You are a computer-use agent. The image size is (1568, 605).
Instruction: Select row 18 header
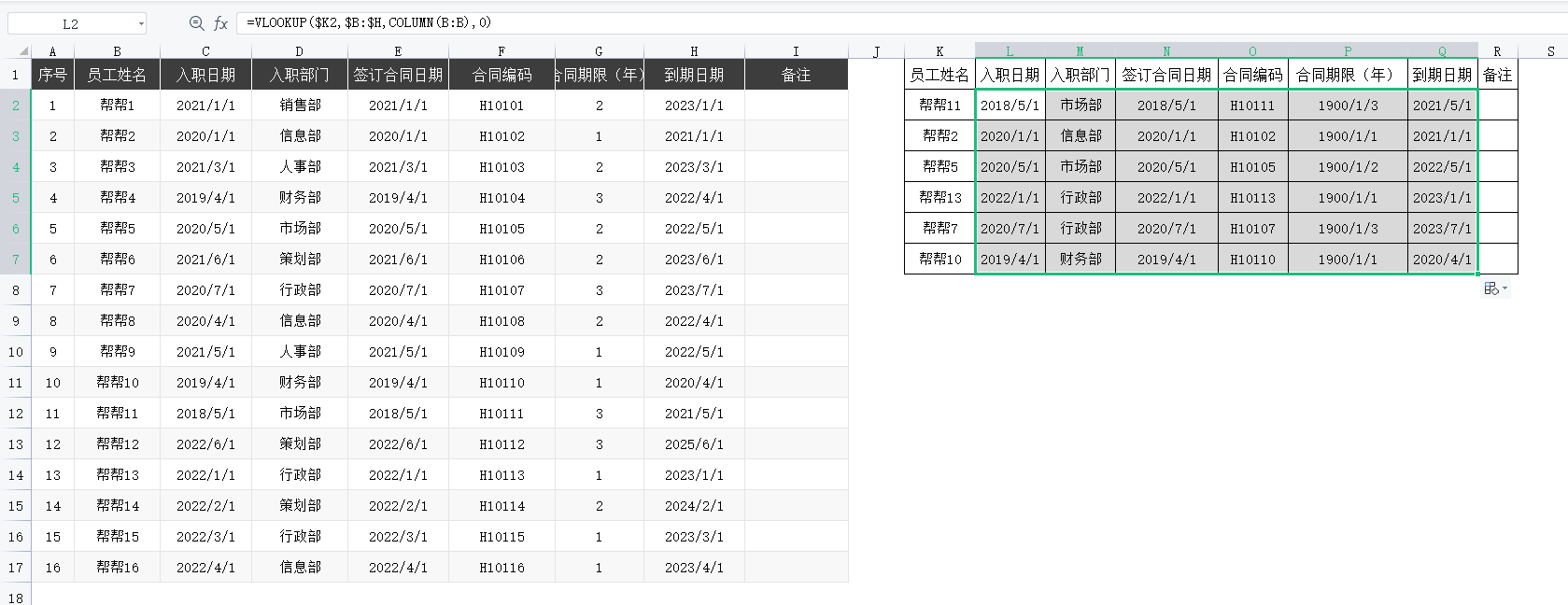[x=16, y=598]
